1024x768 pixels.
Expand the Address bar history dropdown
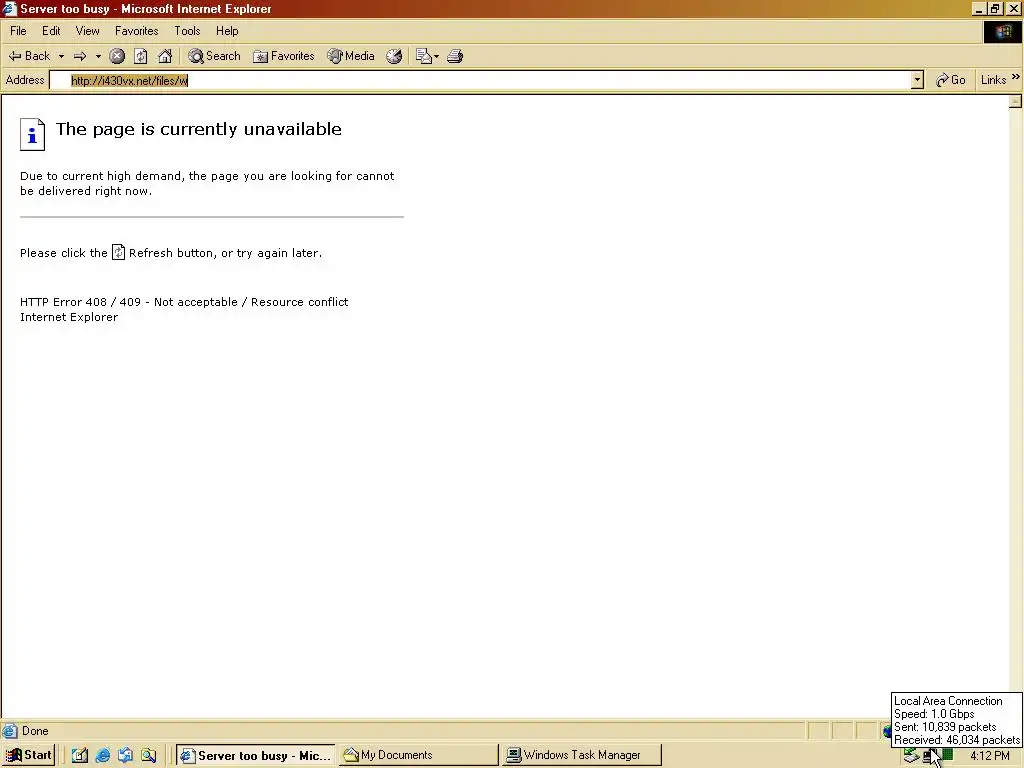pyautogui.click(x=918, y=80)
